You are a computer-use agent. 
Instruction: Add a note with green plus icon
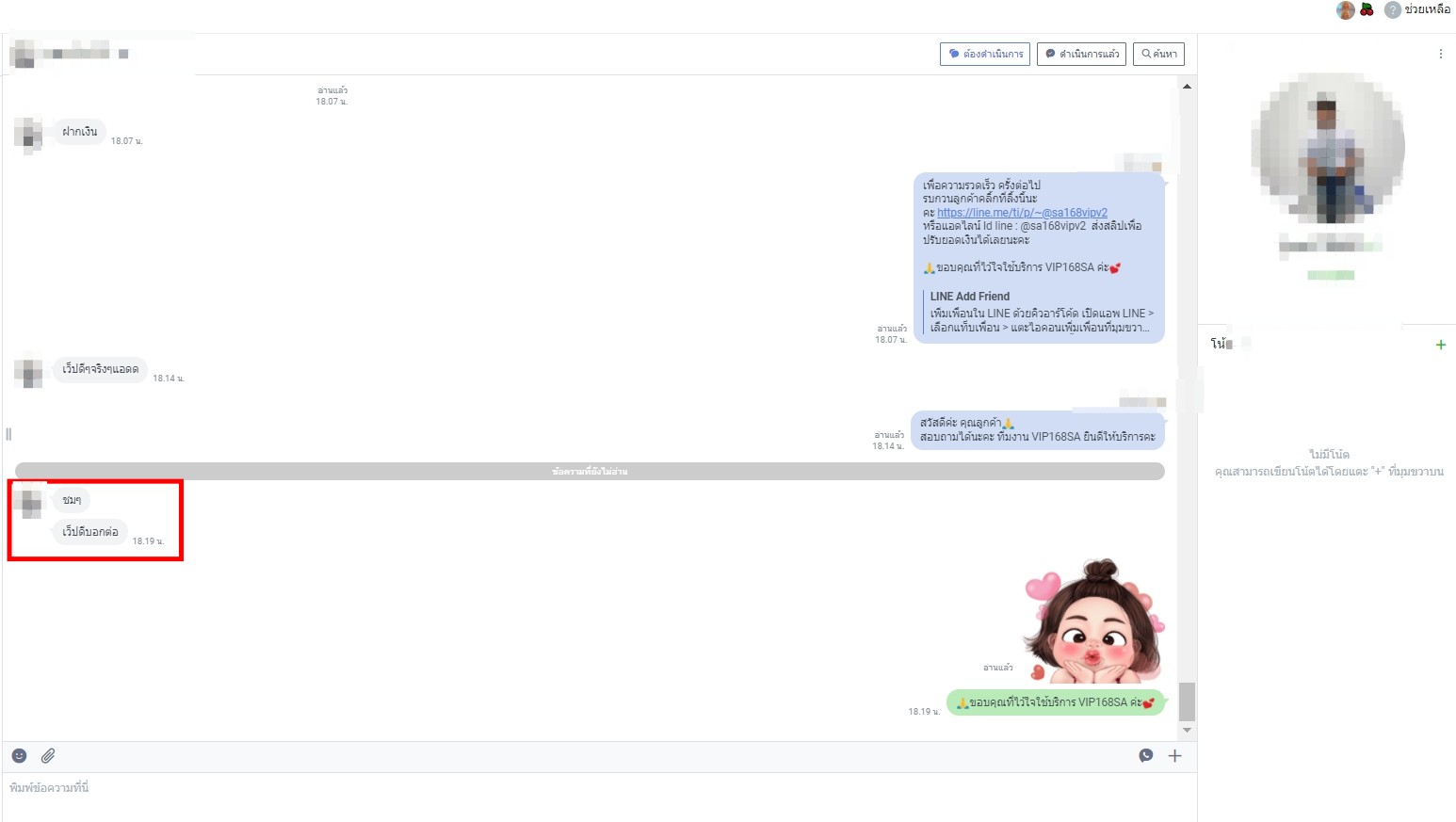1440,345
